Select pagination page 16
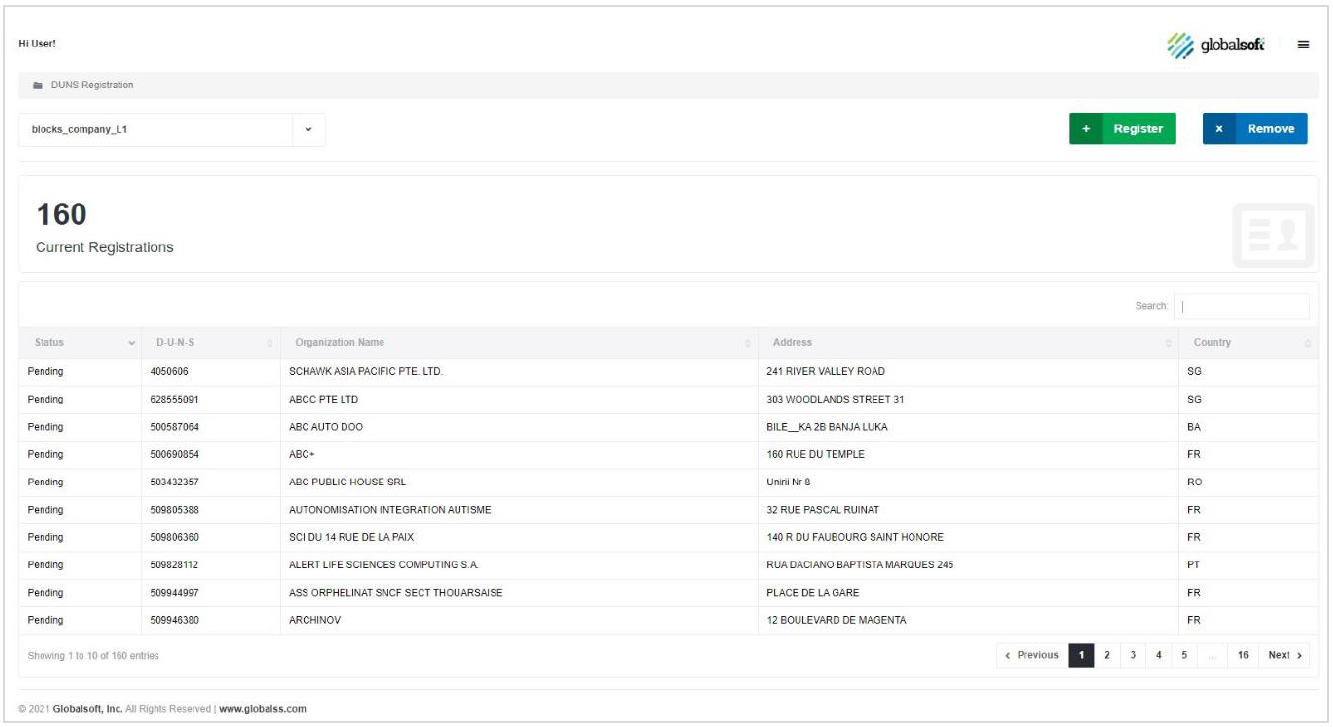This screenshot has width=1333, height=727. pos(1243,656)
